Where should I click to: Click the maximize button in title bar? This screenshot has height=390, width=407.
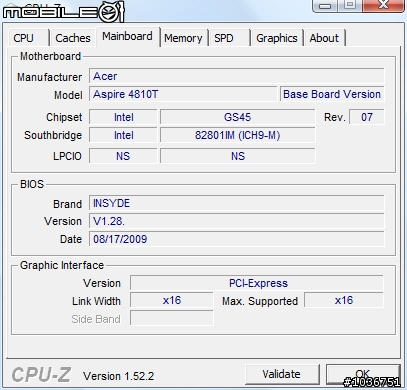pos(350,5)
